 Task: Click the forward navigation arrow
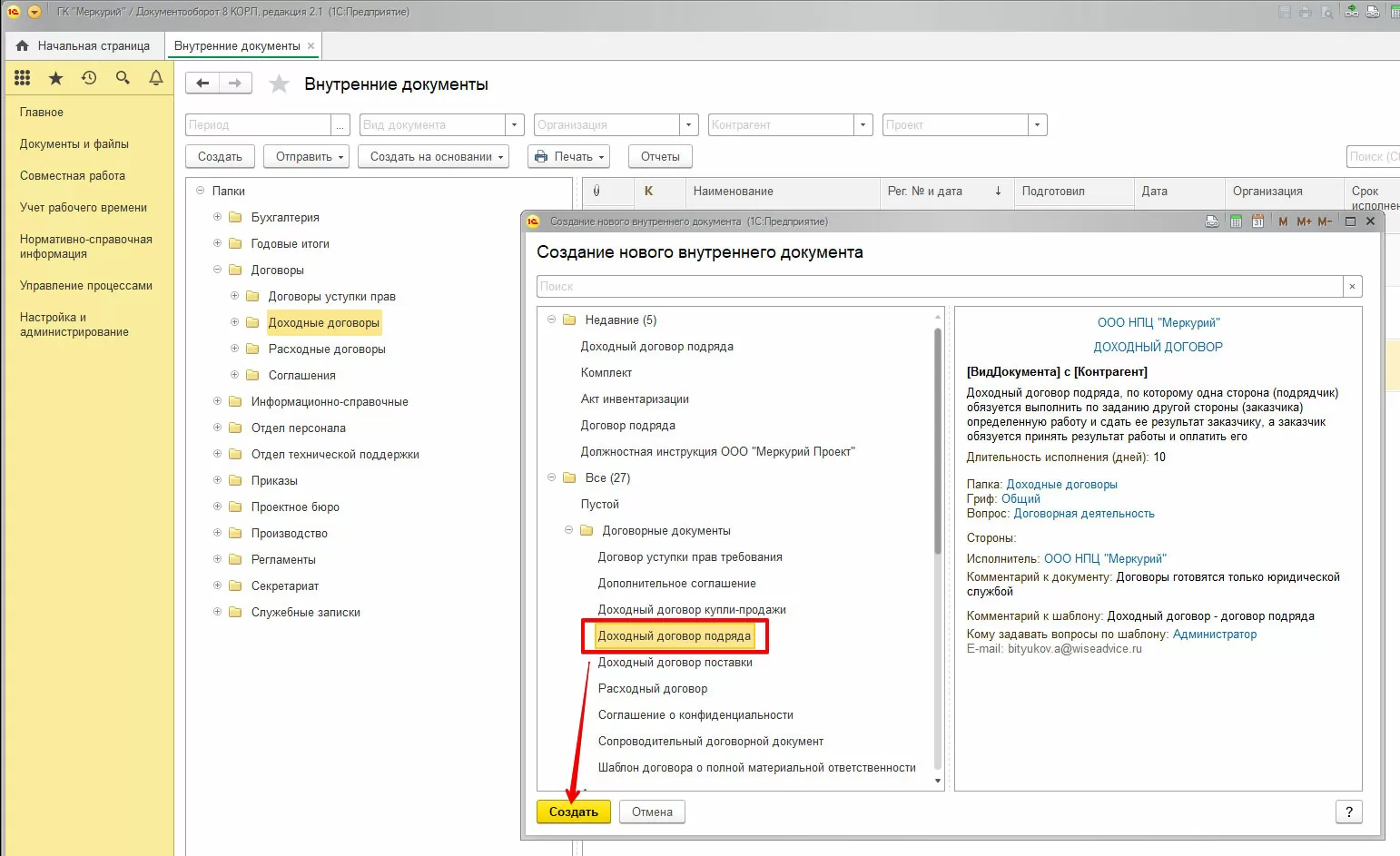pyautogui.click(x=235, y=84)
